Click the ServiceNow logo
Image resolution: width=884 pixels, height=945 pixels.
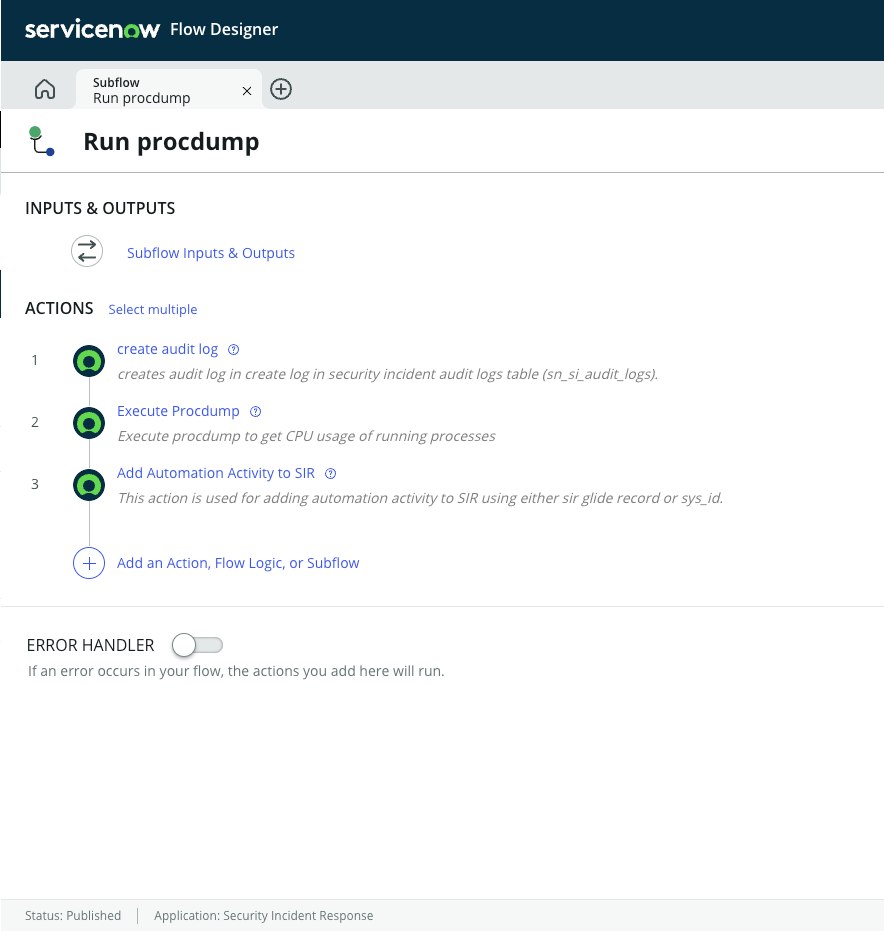click(x=92, y=29)
